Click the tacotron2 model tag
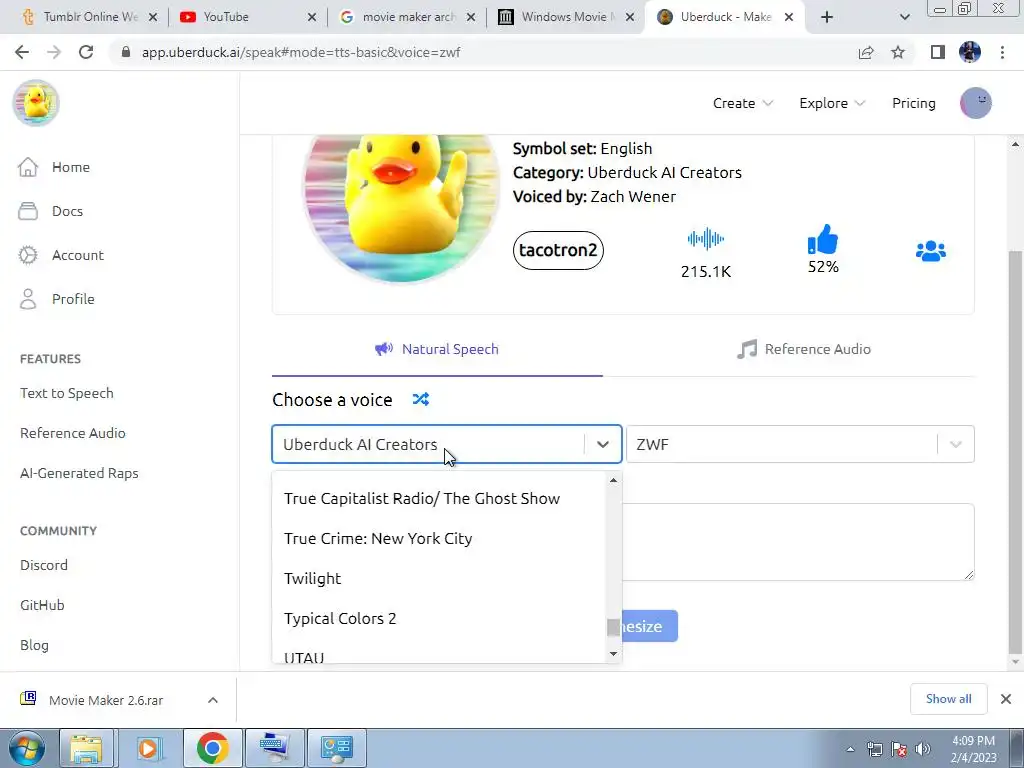 (558, 250)
